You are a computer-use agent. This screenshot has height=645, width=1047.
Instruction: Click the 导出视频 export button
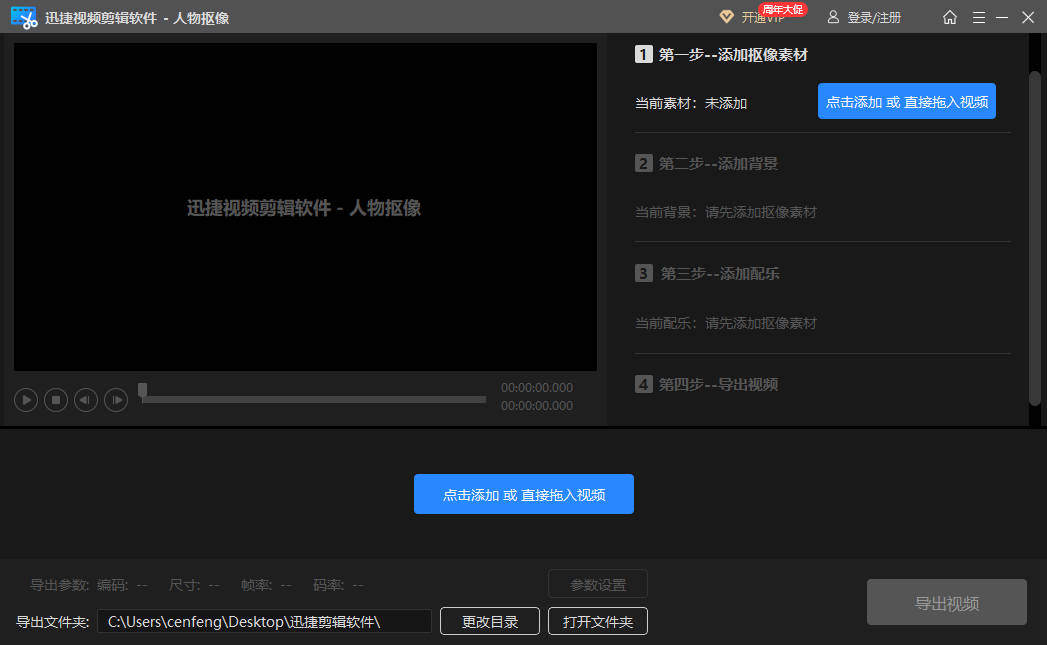[x=946, y=603]
